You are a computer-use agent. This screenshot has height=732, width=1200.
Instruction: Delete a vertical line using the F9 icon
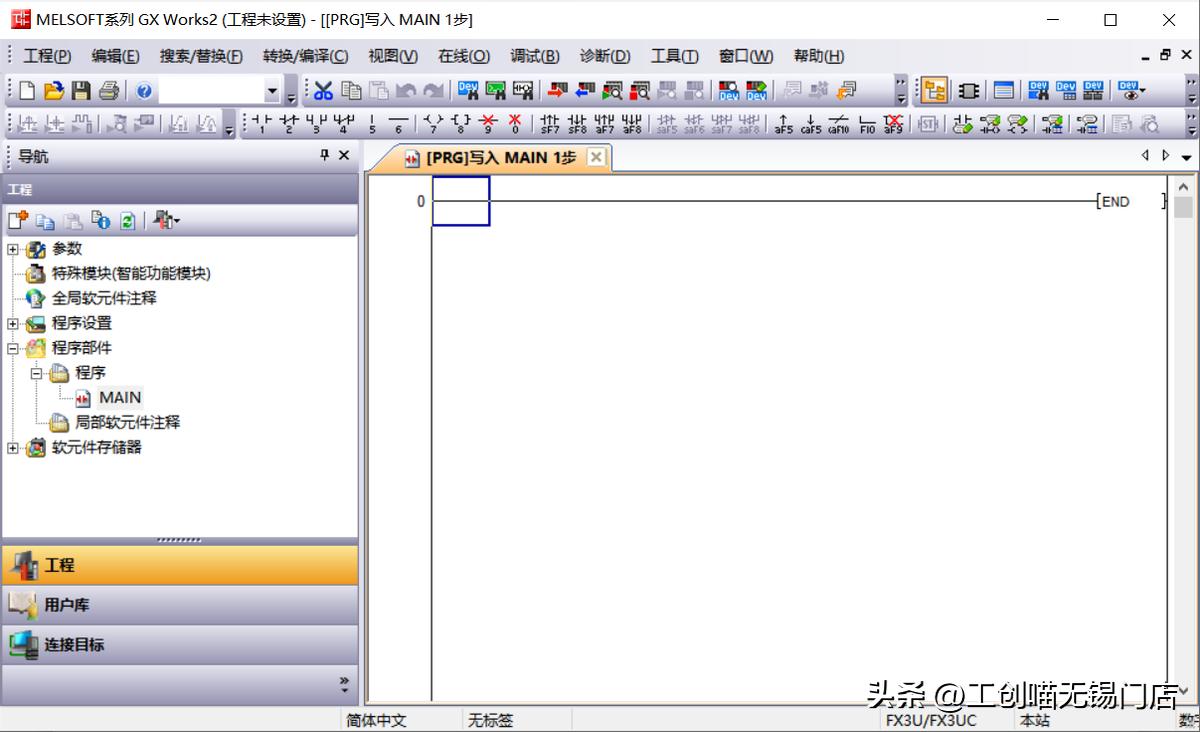pos(487,122)
